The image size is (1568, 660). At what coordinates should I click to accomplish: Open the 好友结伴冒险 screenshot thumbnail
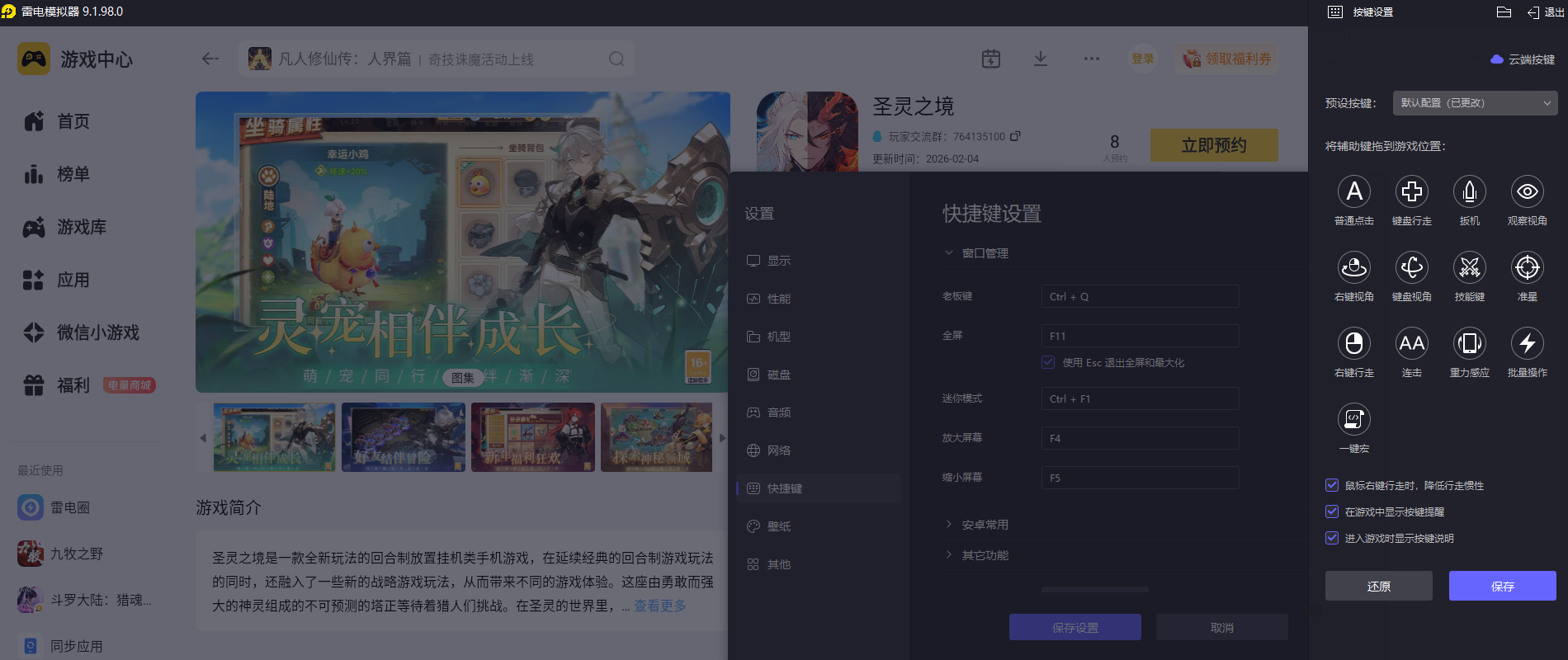[404, 437]
